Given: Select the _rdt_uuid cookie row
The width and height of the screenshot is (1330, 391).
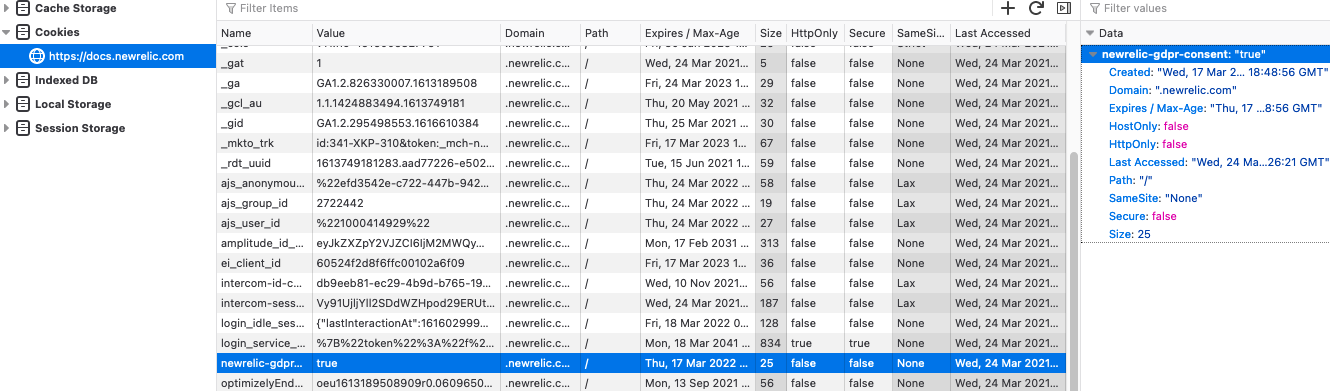Looking at the screenshot, I should click(x=641, y=163).
